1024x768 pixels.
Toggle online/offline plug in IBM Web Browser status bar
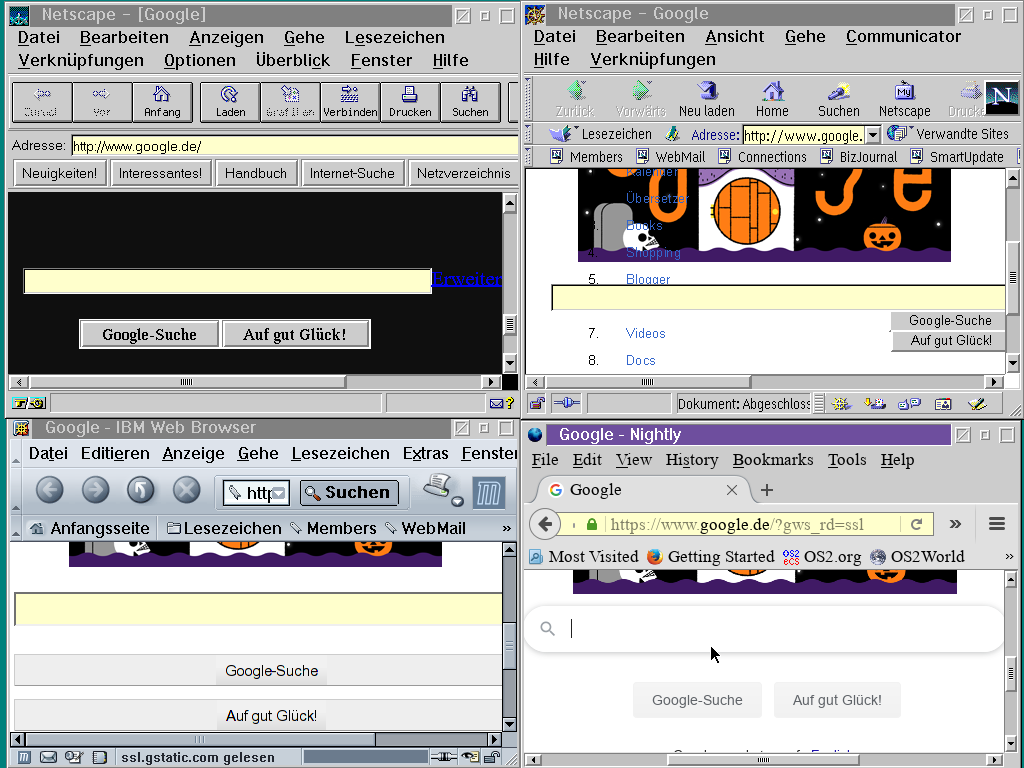point(444,758)
